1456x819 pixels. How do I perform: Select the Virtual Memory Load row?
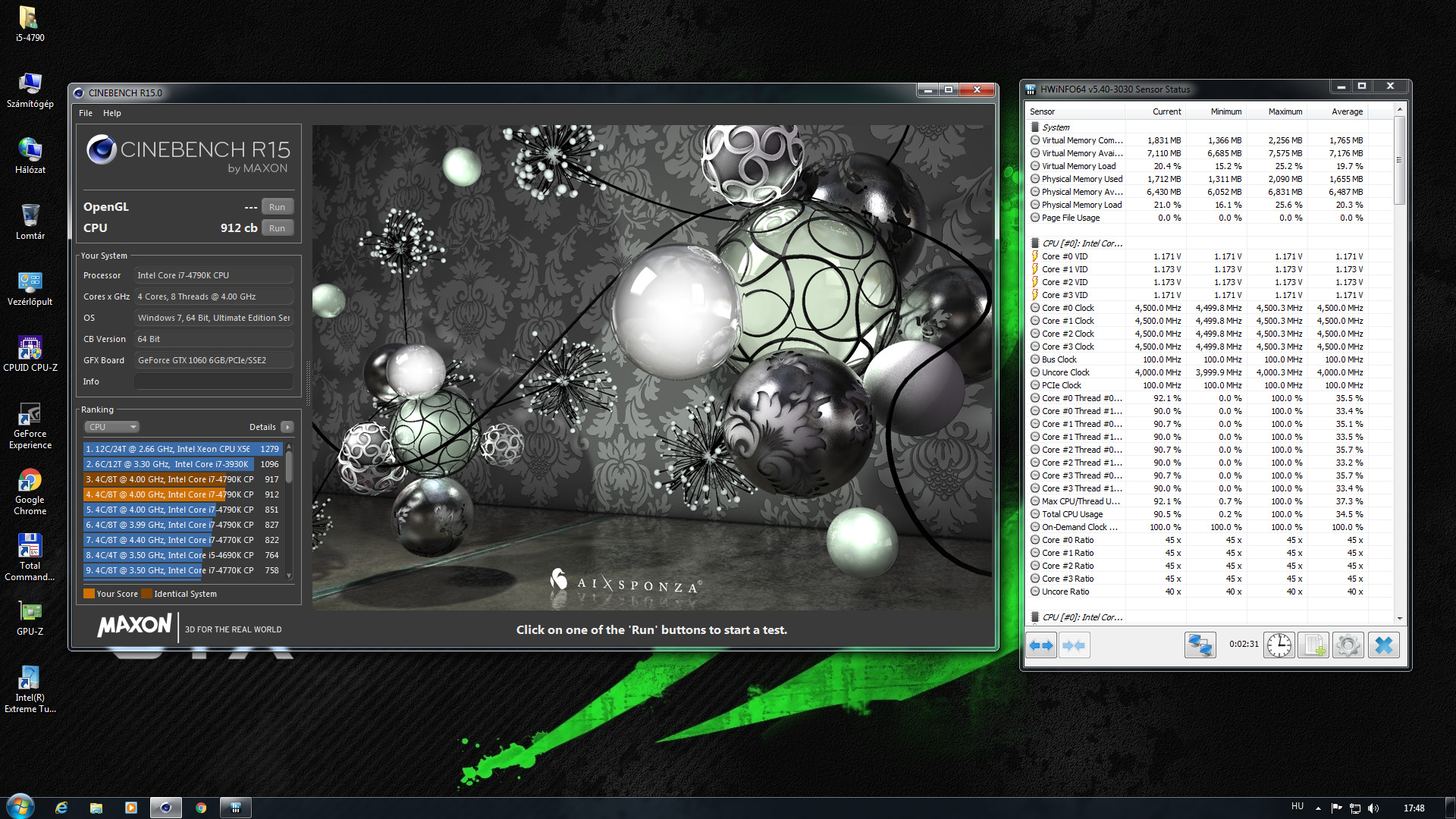(1210, 166)
